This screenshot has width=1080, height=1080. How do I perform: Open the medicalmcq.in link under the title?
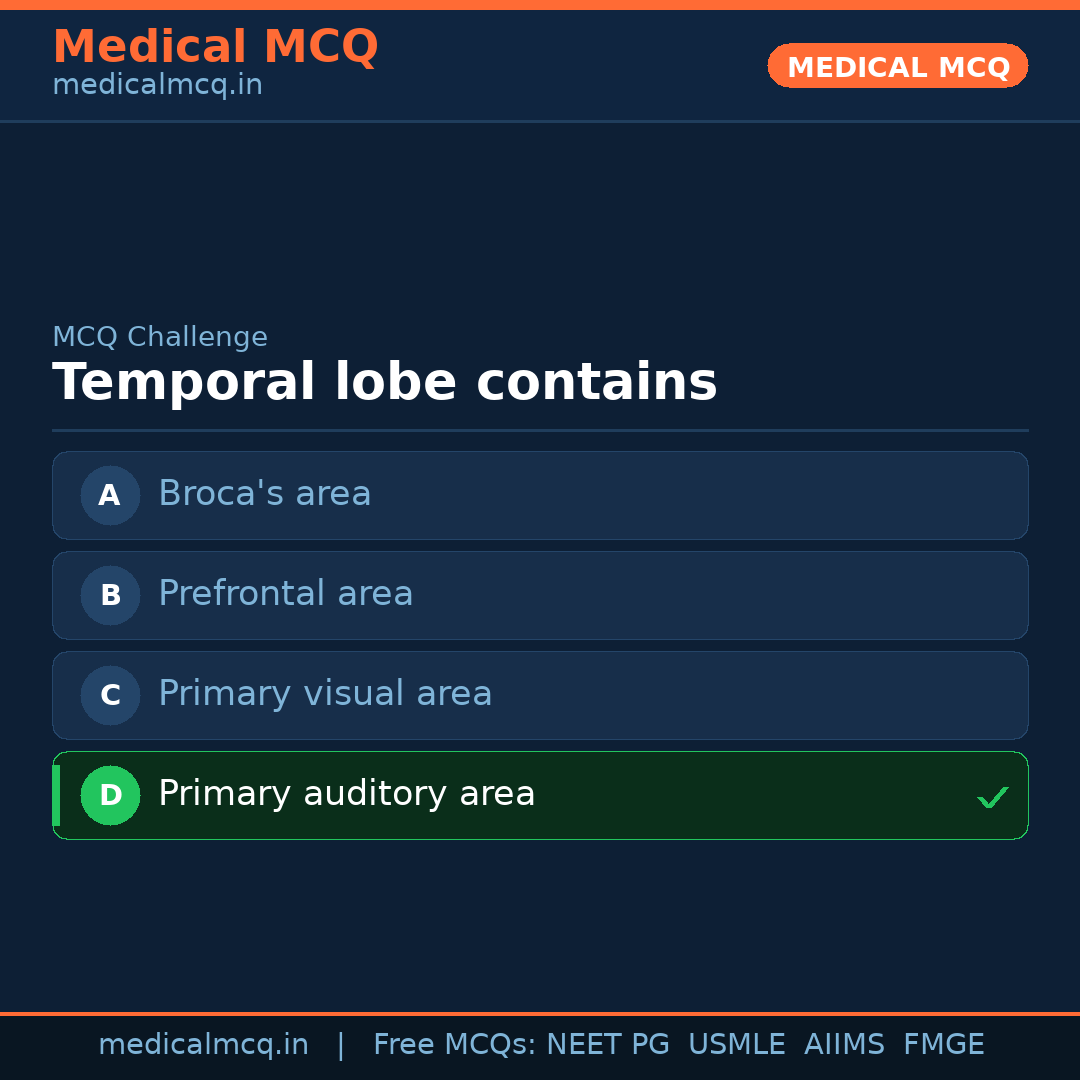point(157,85)
